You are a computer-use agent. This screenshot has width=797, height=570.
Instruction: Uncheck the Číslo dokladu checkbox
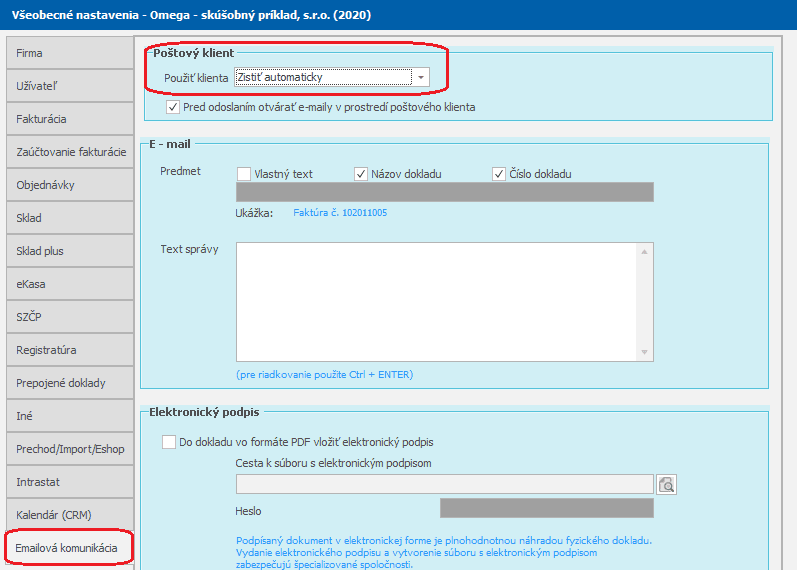(499, 174)
